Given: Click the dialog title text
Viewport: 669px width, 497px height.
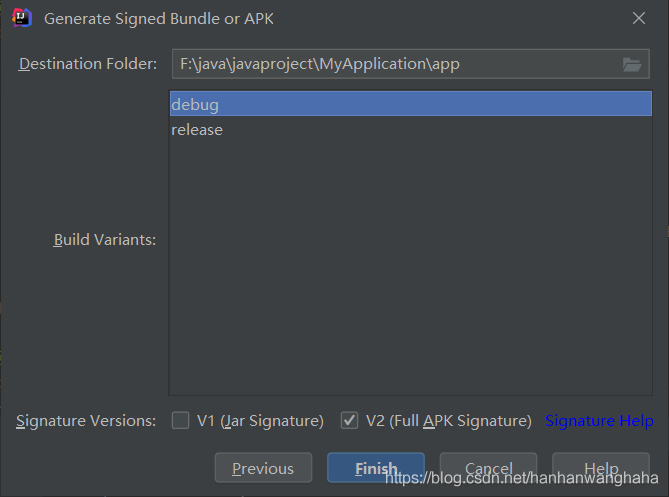Looking at the screenshot, I should tap(159, 18).
